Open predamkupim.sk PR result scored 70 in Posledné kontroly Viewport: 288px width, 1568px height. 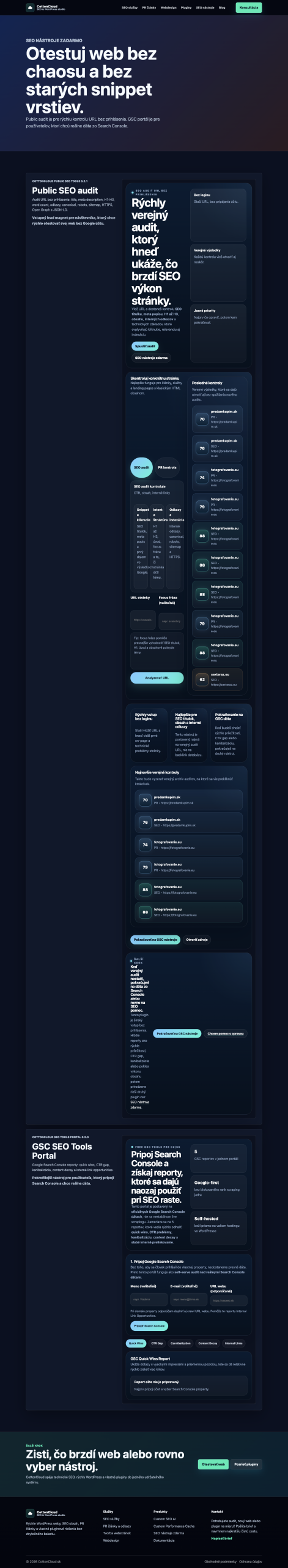pos(218,419)
